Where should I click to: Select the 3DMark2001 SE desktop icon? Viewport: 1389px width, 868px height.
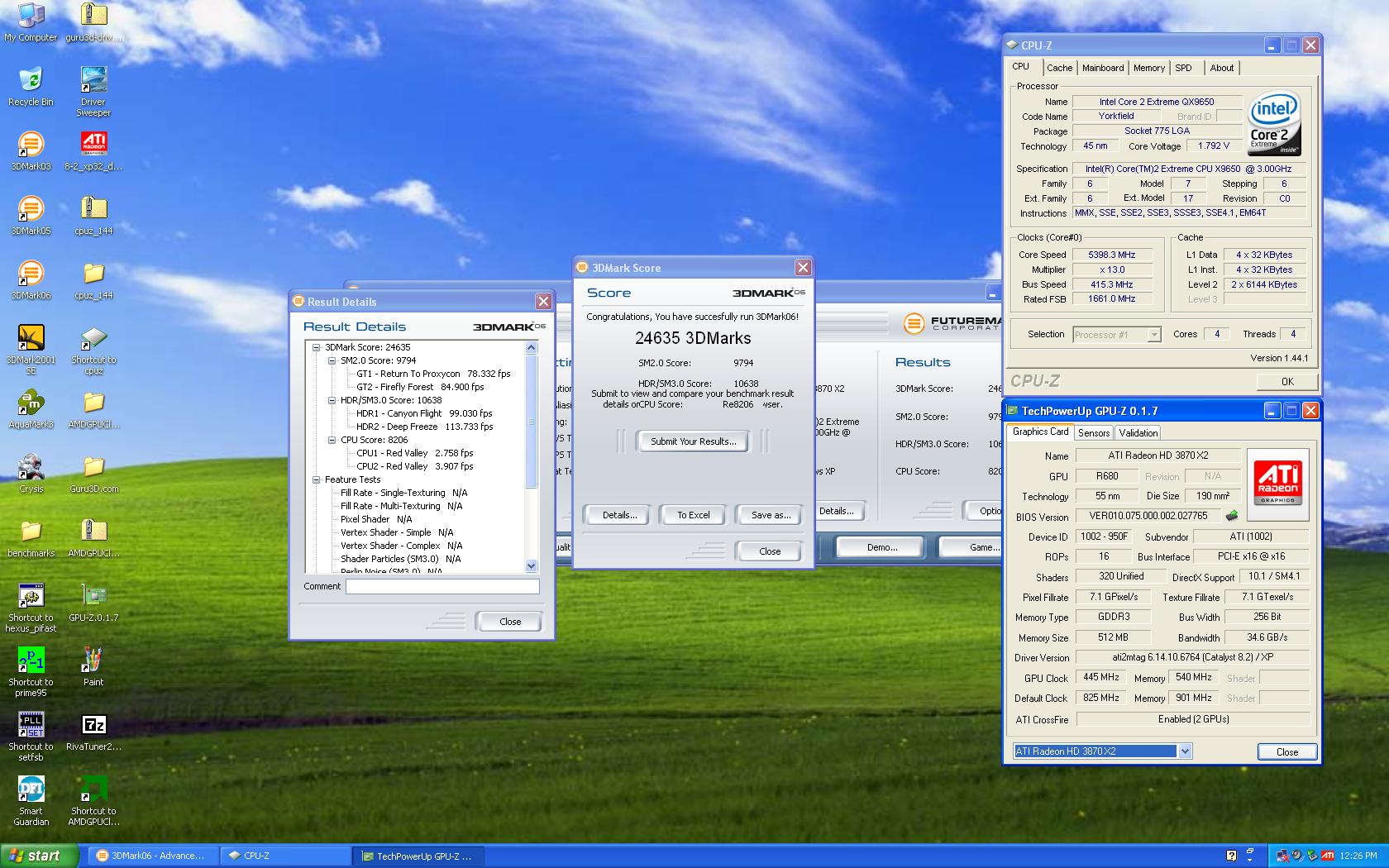click(x=31, y=350)
